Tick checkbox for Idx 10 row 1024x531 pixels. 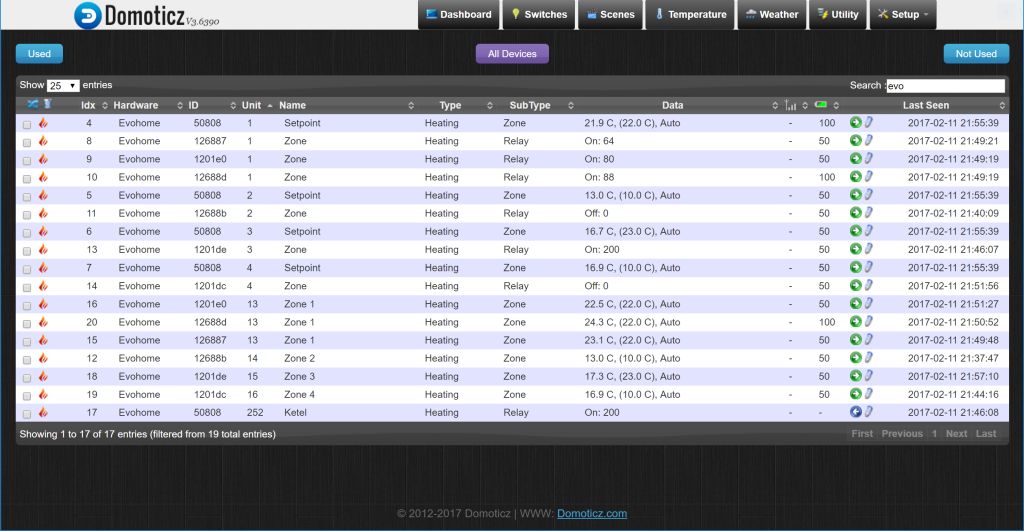click(27, 178)
